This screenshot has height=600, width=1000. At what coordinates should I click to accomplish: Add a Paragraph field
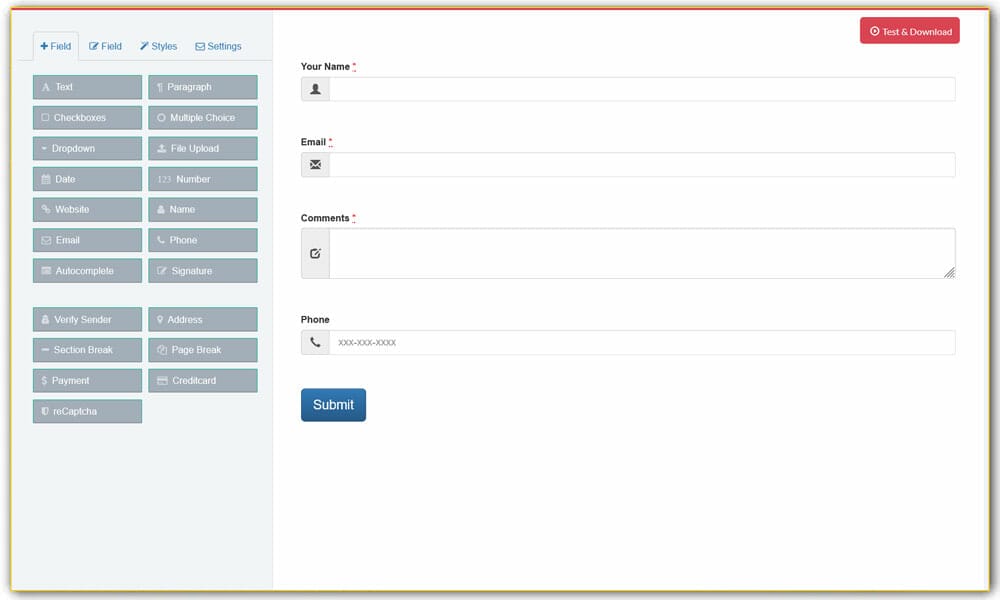pyautogui.click(x=203, y=87)
